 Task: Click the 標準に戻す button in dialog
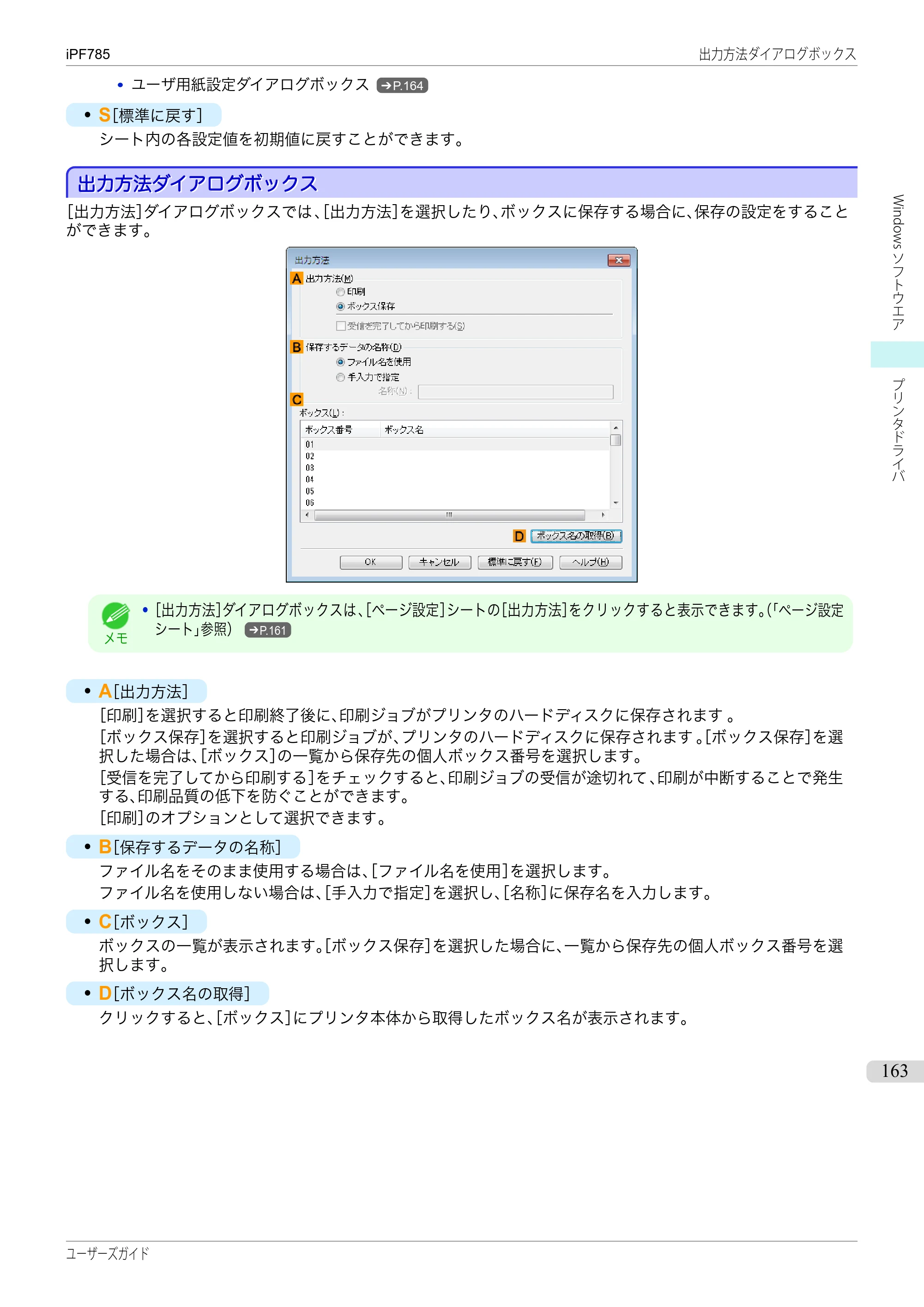click(x=515, y=562)
